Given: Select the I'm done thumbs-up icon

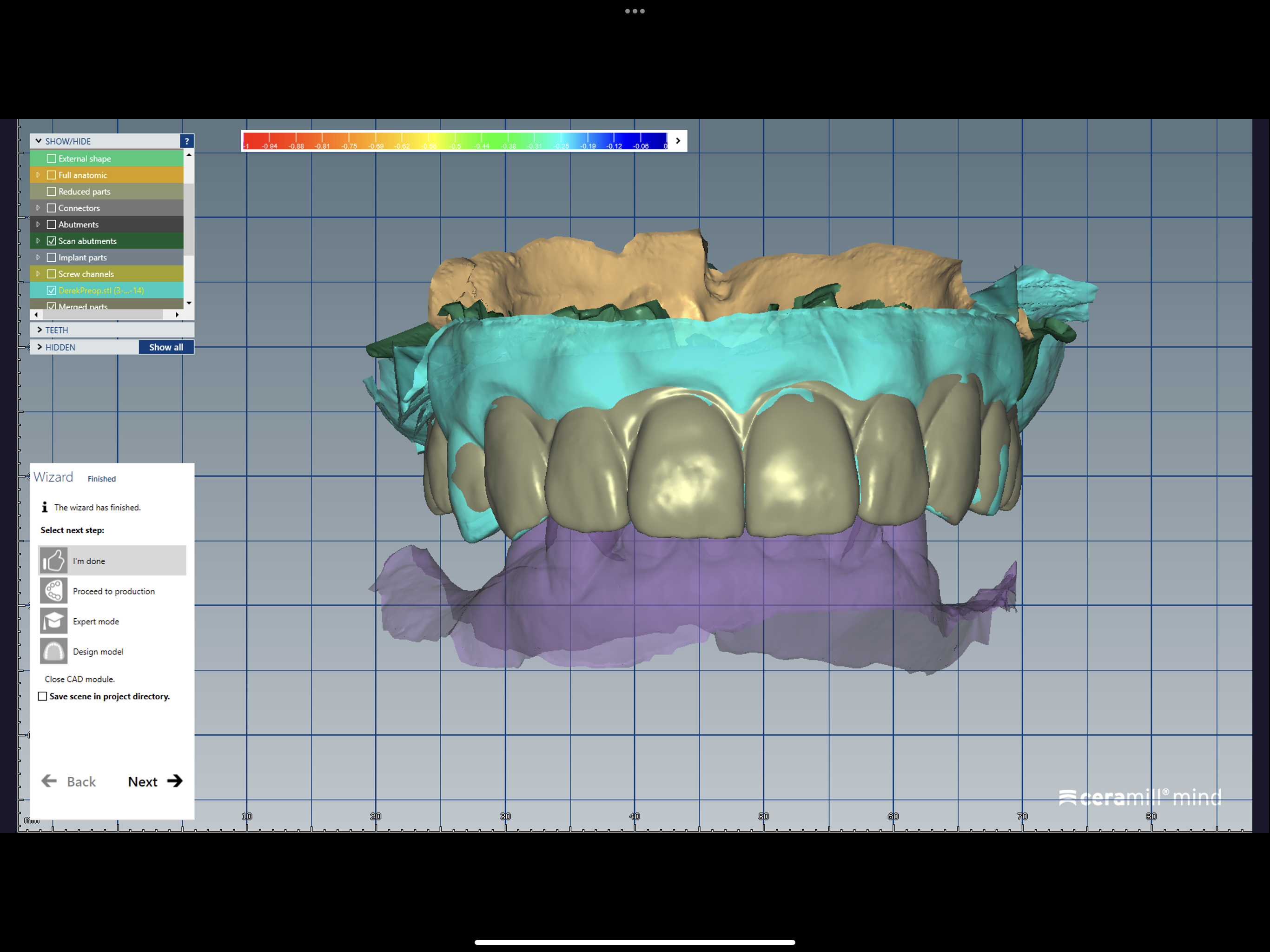Looking at the screenshot, I should point(53,561).
